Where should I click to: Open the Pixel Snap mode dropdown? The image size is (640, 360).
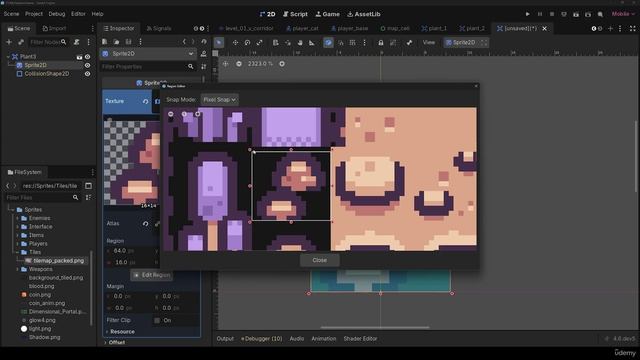220,100
